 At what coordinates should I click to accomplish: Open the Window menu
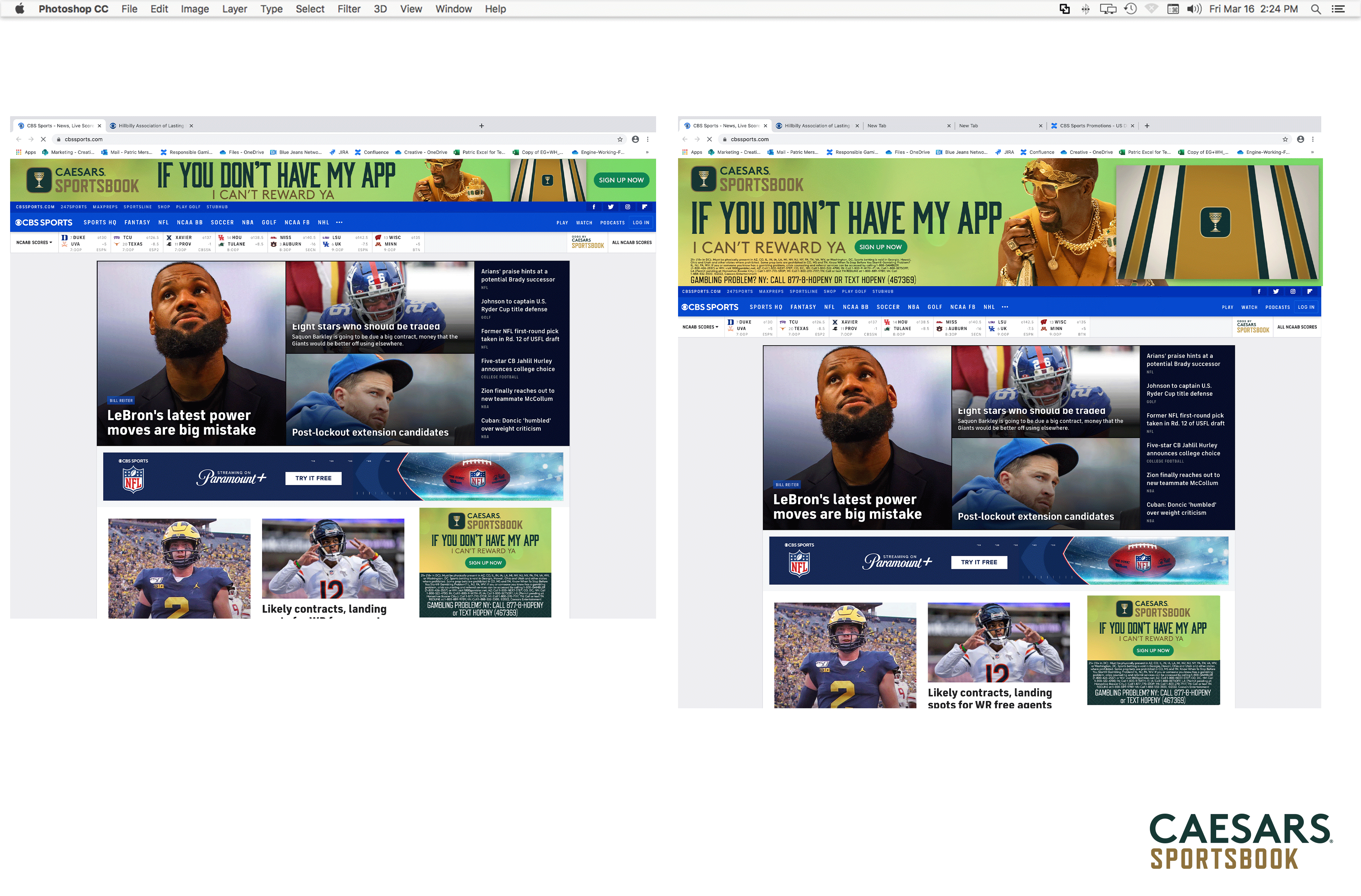(x=453, y=9)
